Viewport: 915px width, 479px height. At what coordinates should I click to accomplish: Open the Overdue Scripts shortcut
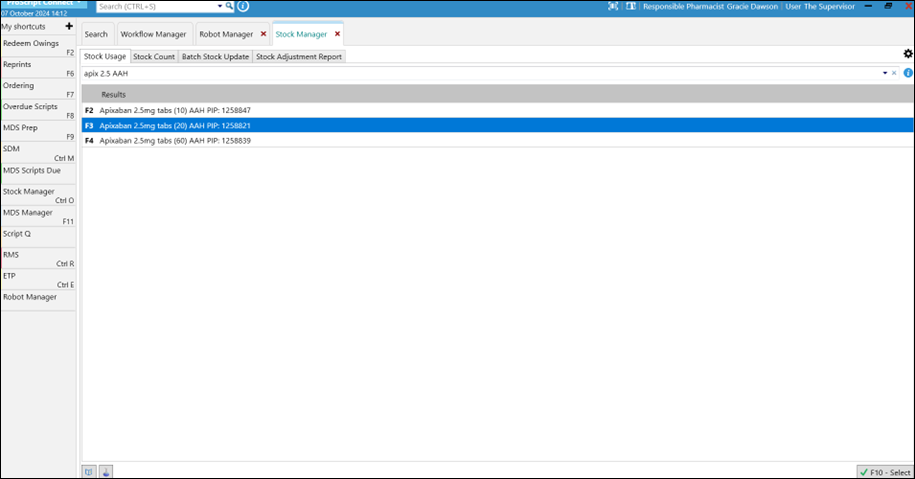pos(38,110)
